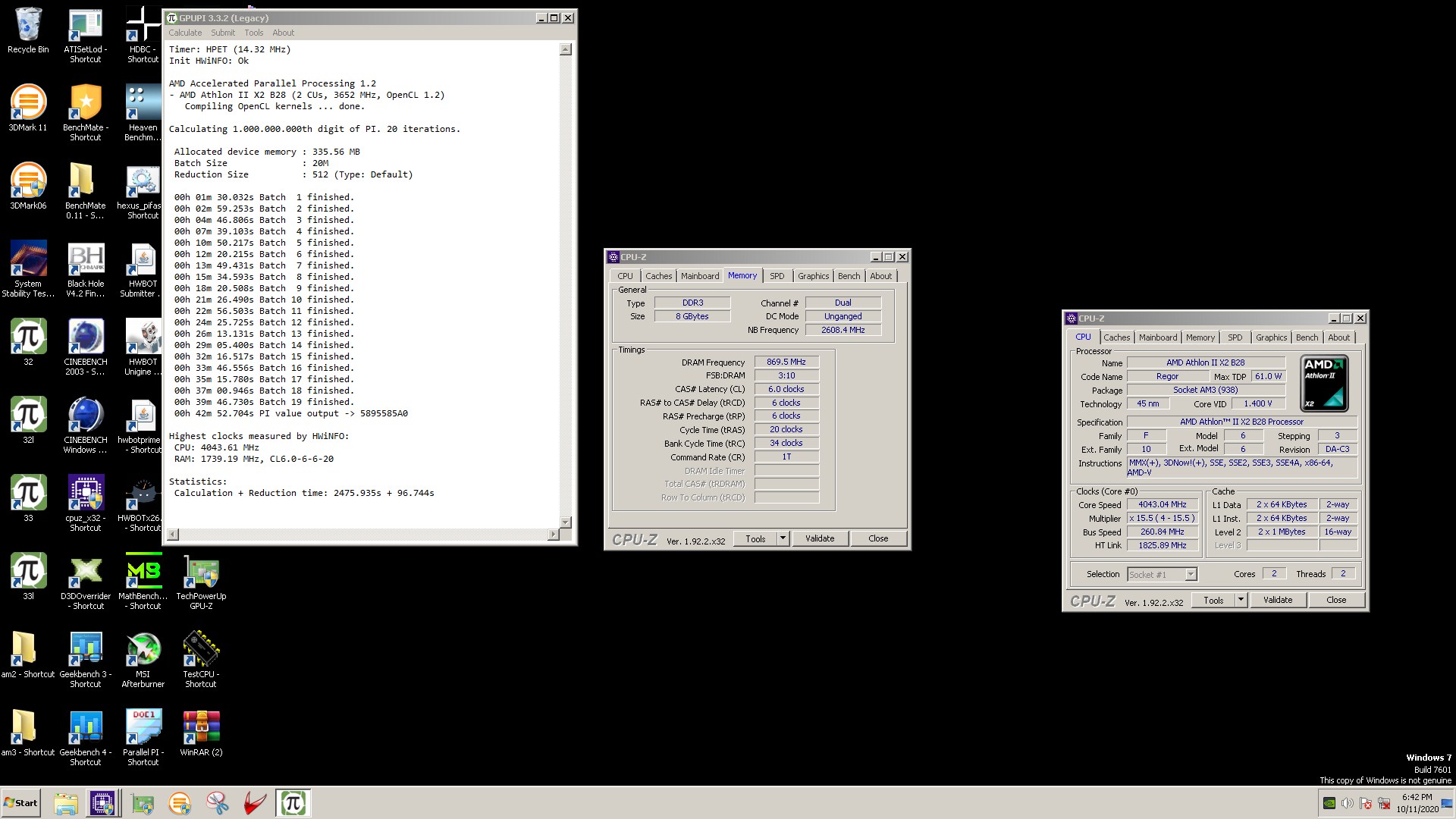Click Validate in right CPU-Z window
1456x819 pixels.
[x=1277, y=600]
